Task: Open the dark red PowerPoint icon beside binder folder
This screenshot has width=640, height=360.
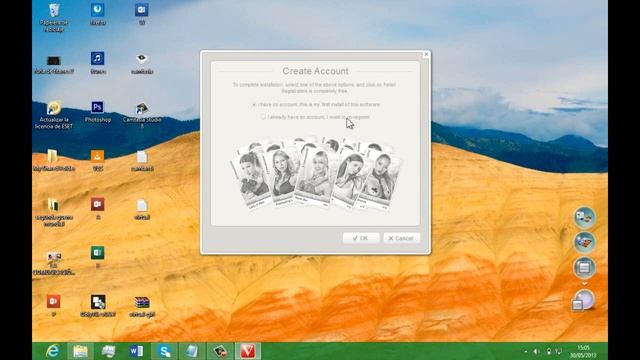Action: [x=98, y=209]
